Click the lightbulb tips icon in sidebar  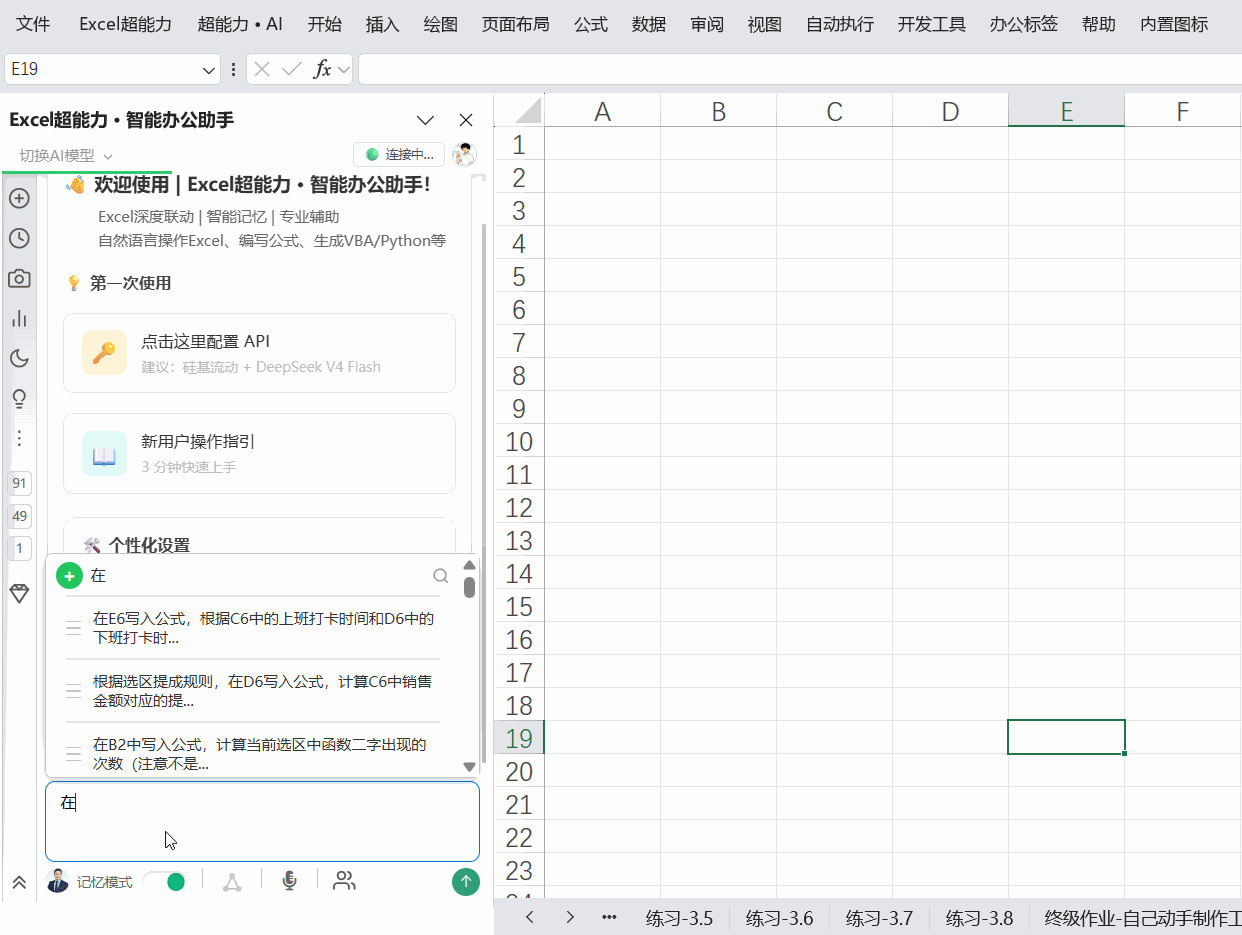[19, 399]
